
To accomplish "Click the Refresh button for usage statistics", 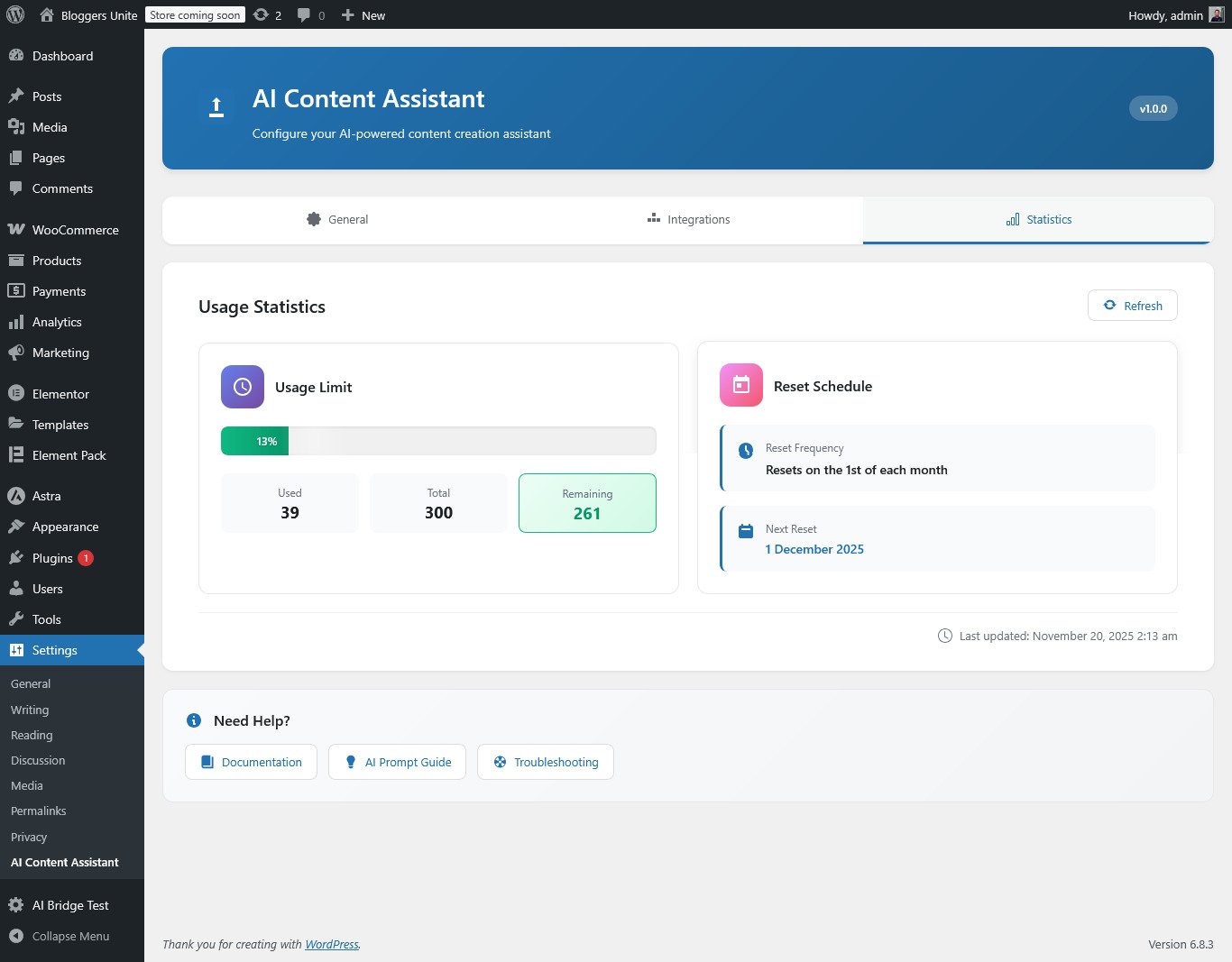I will [1132, 305].
